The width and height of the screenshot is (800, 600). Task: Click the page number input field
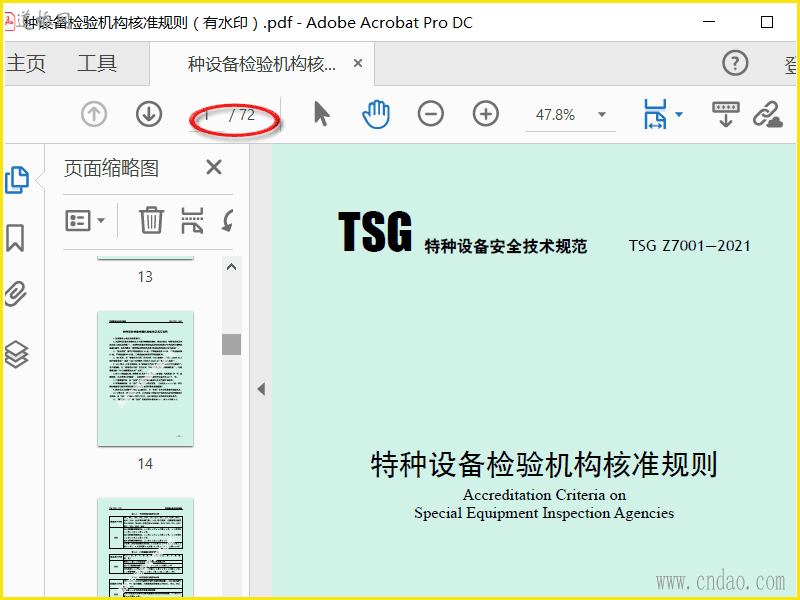point(207,115)
